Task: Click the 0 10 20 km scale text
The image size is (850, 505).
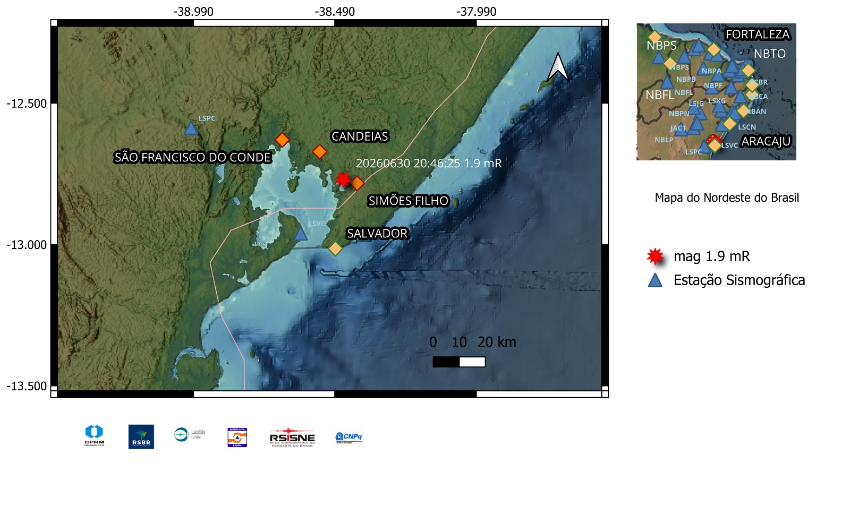Action: [472, 342]
